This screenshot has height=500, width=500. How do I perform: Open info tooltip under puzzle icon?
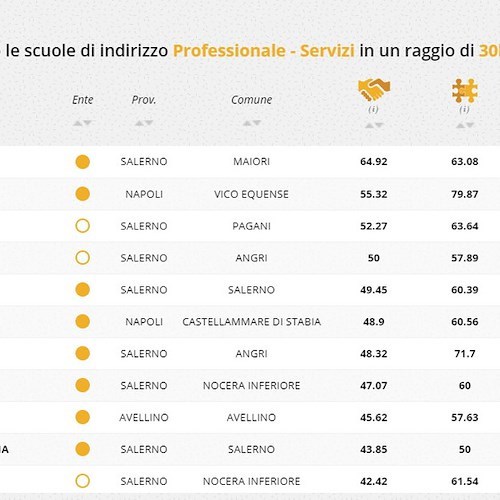(464, 109)
